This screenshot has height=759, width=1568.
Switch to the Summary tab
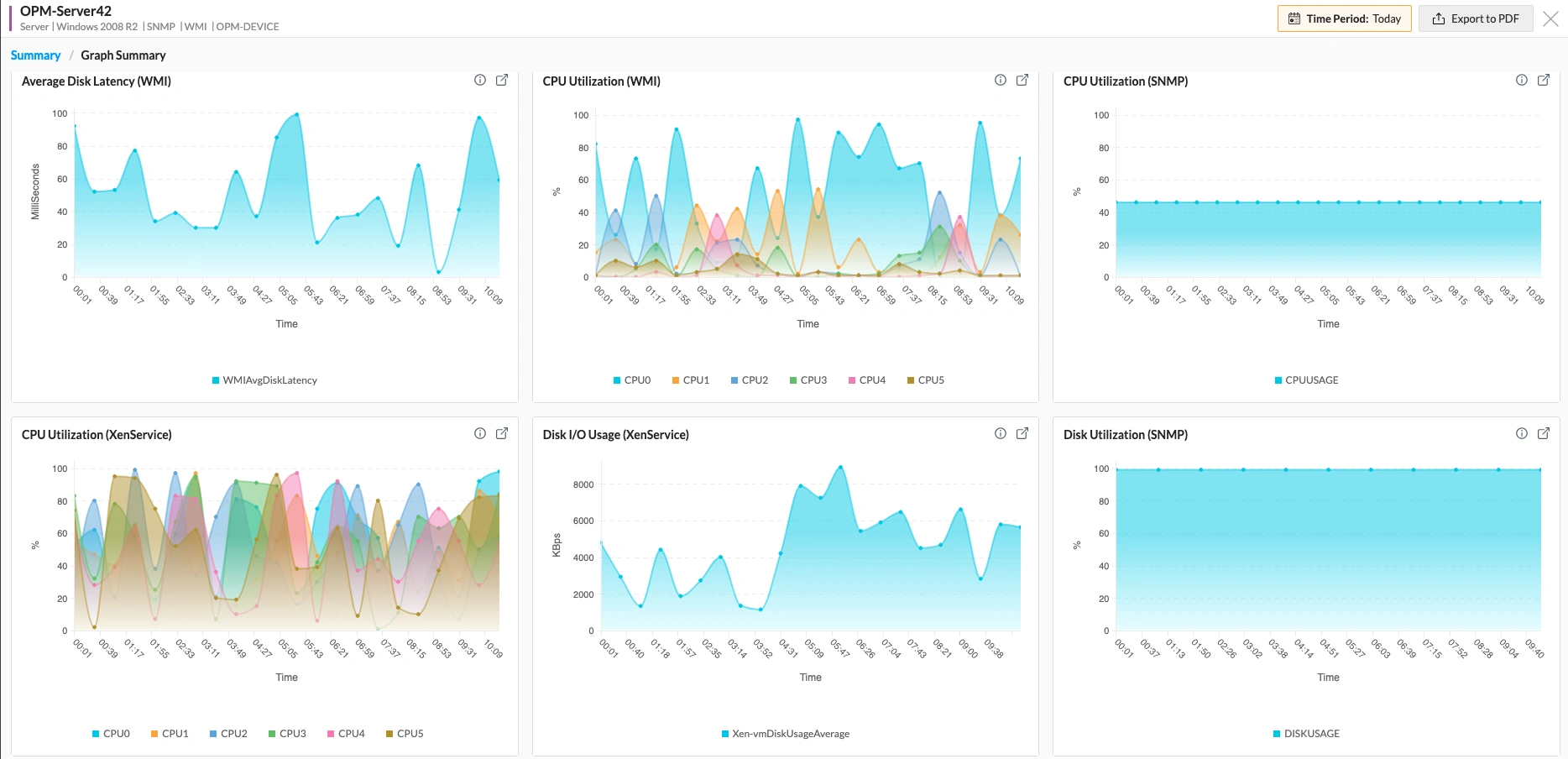click(35, 55)
